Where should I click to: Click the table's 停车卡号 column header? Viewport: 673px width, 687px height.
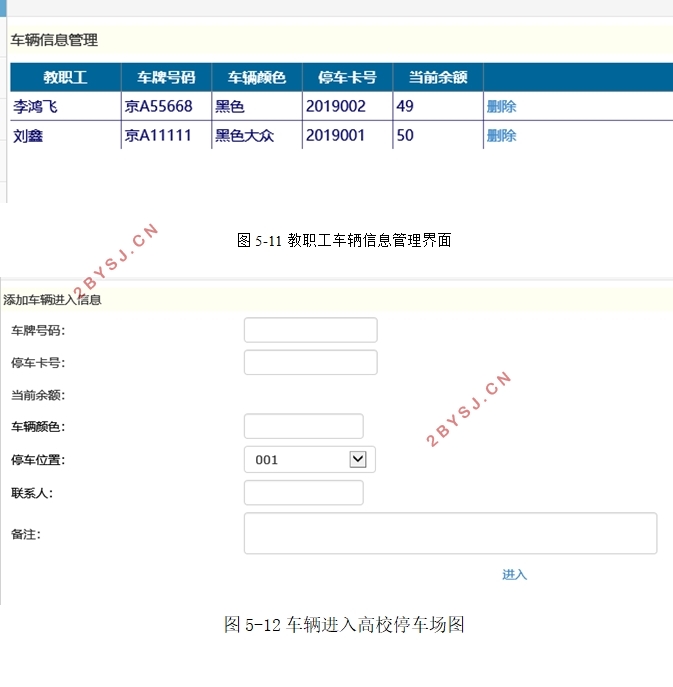[x=347, y=78]
